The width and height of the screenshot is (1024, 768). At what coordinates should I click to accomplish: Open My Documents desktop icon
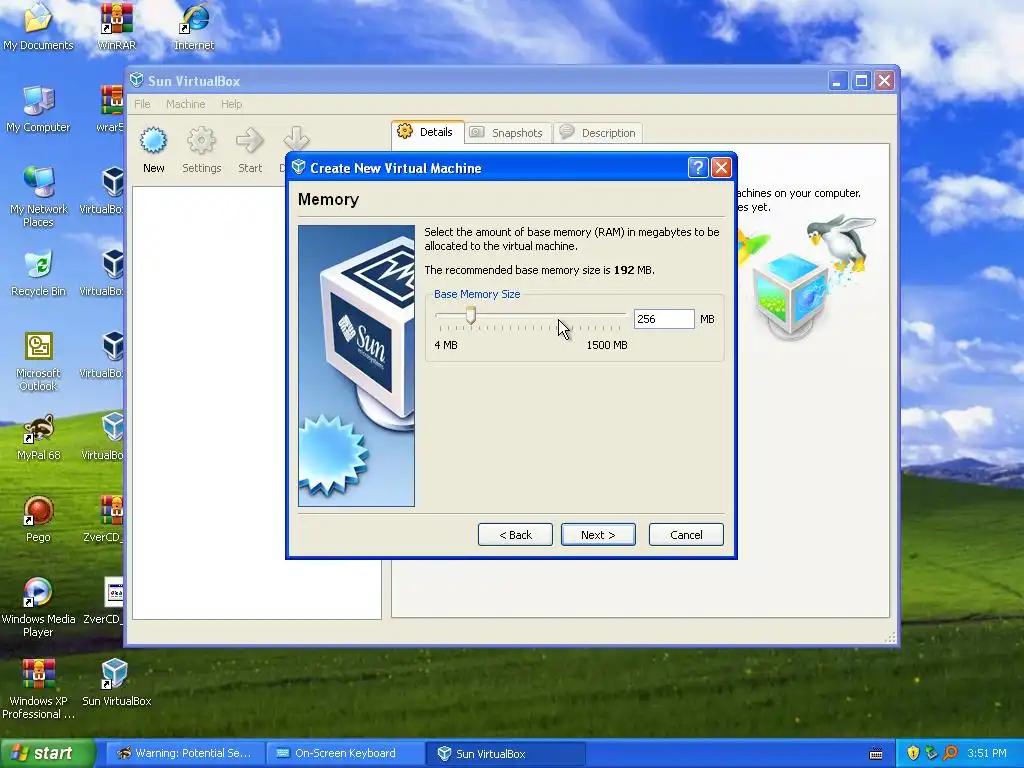pyautogui.click(x=38, y=26)
